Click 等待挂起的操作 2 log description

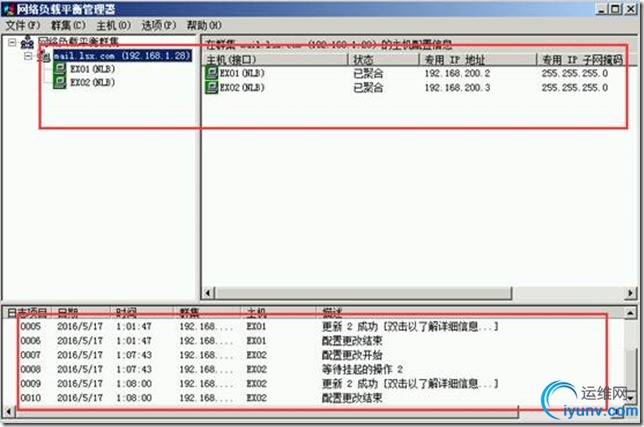click(362, 369)
